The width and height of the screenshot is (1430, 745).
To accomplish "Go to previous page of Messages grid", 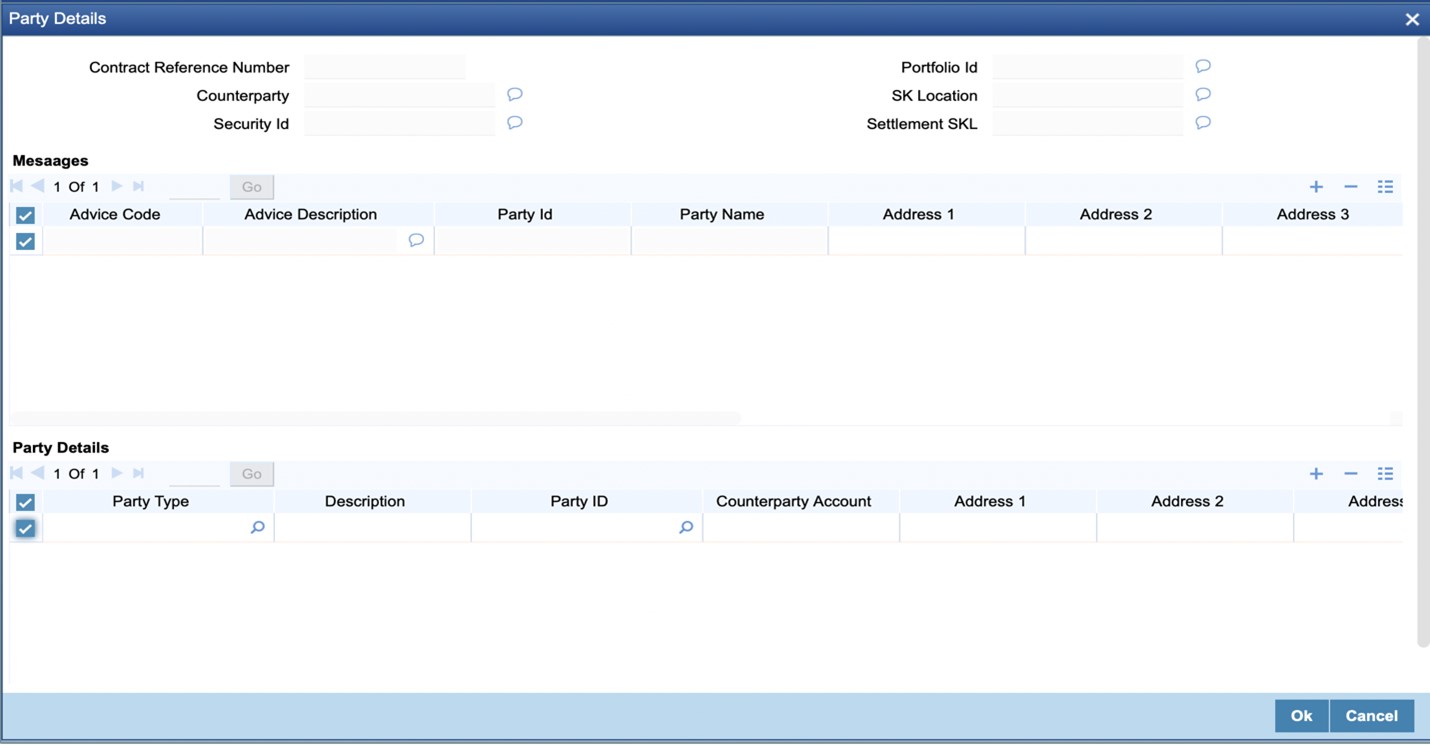I will [x=37, y=186].
